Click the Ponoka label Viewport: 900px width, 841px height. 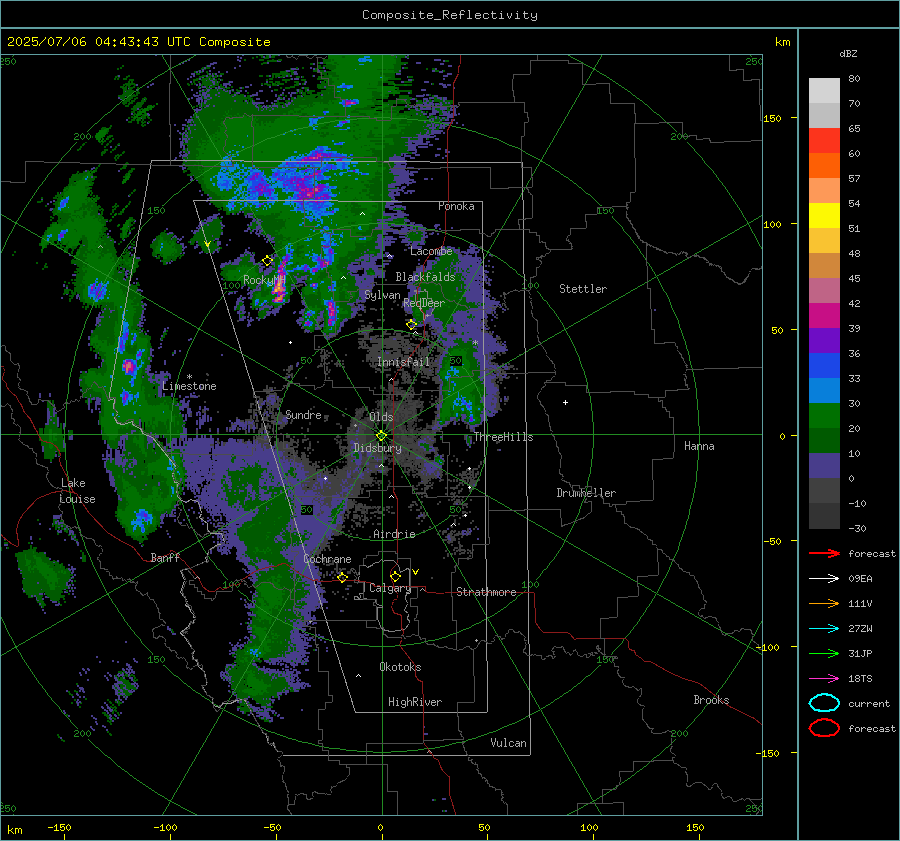coord(456,206)
